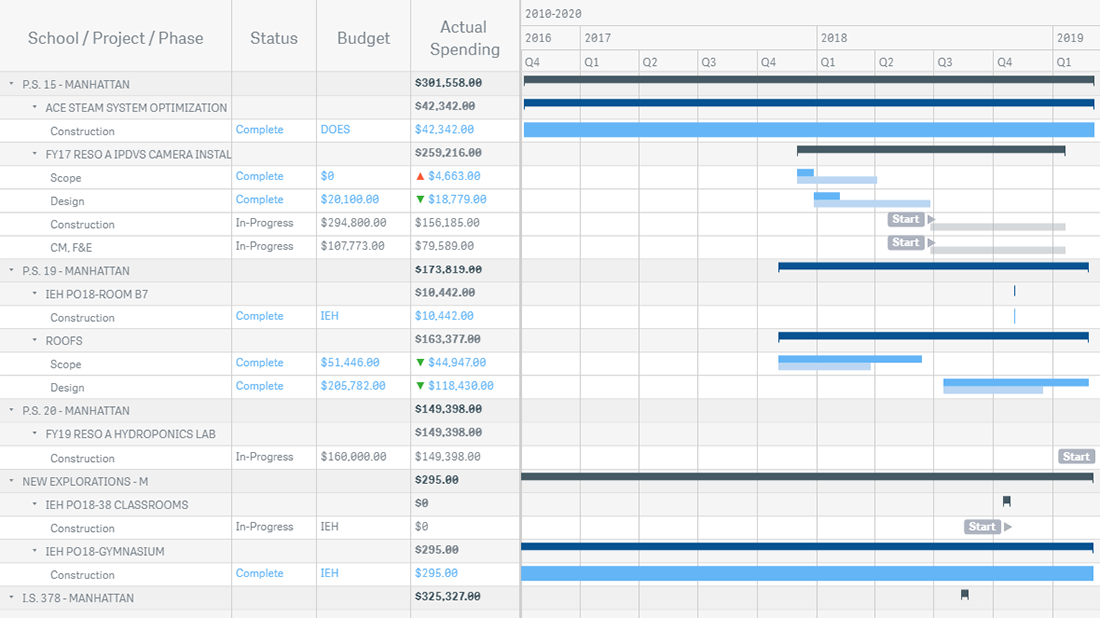Click the Budget column header

click(x=363, y=38)
